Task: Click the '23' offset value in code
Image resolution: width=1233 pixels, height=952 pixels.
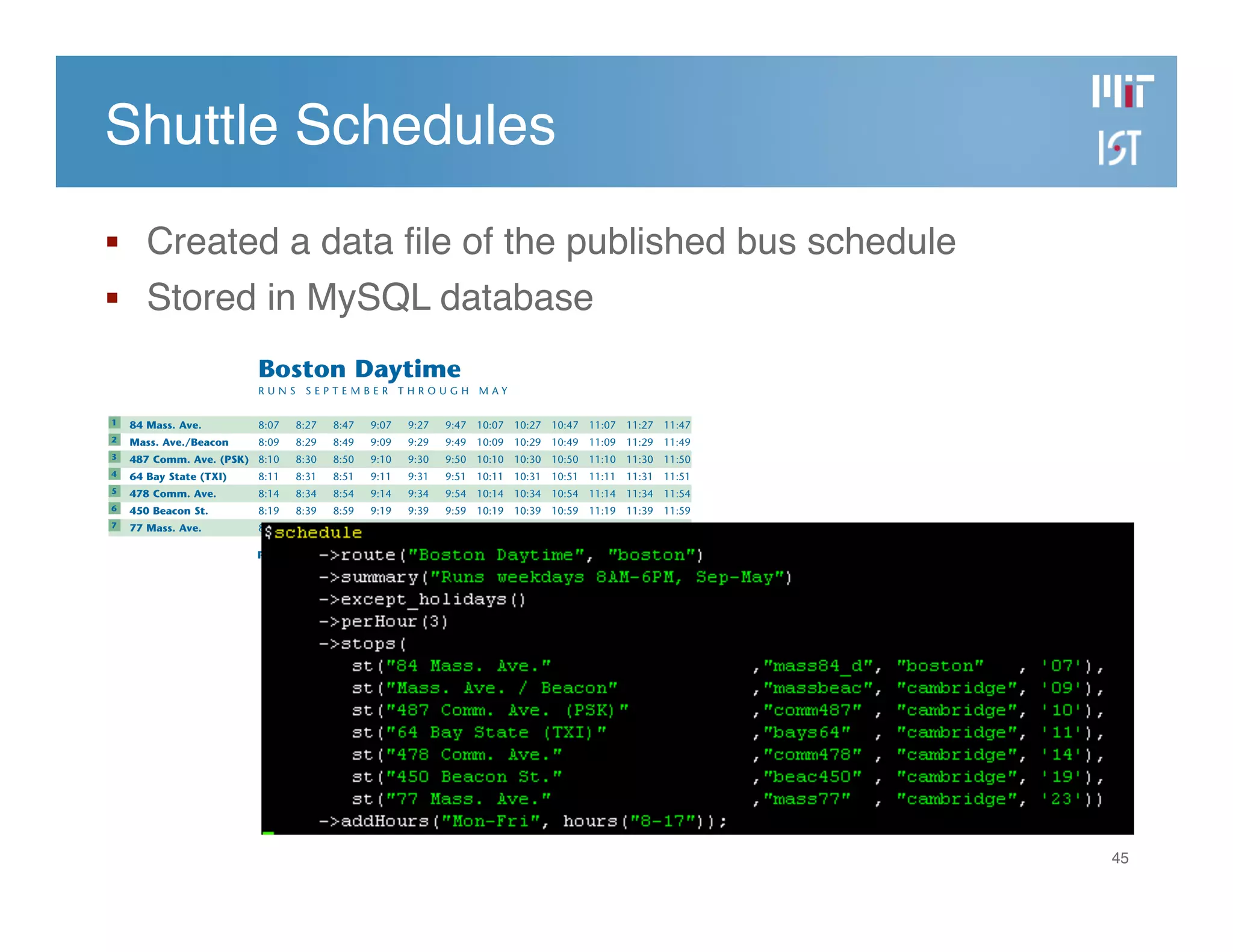Action: tap(1062, 799)
